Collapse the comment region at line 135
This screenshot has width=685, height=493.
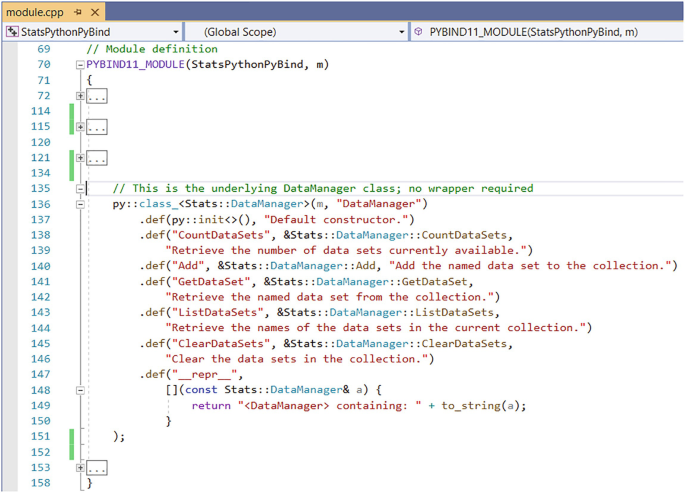80,189
